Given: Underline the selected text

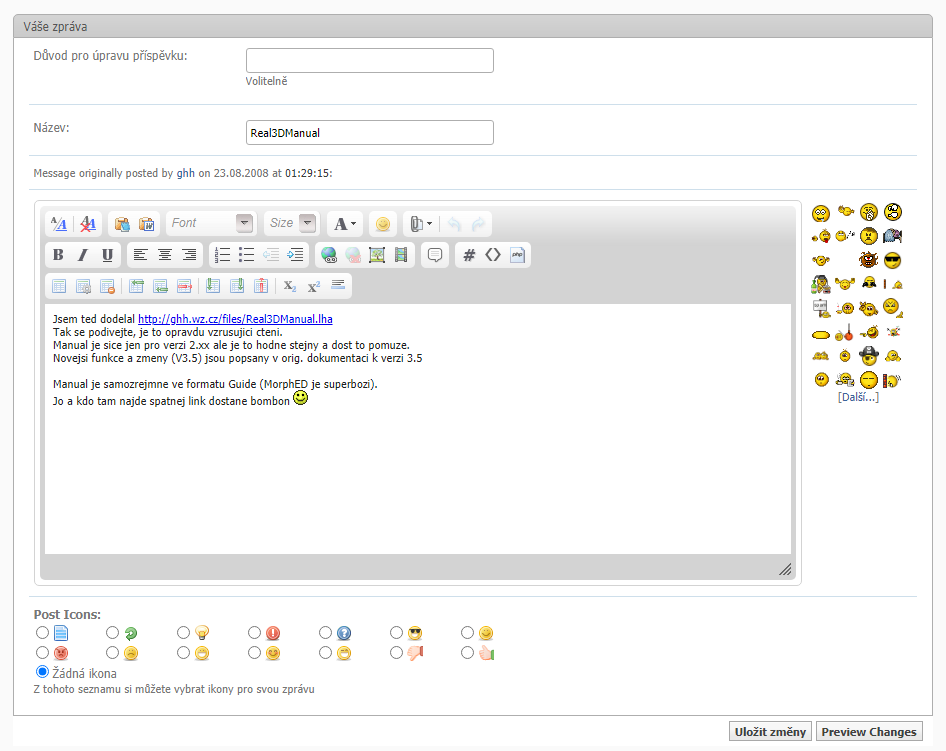Looking at the screenshot, I should (x=107, y=255).
